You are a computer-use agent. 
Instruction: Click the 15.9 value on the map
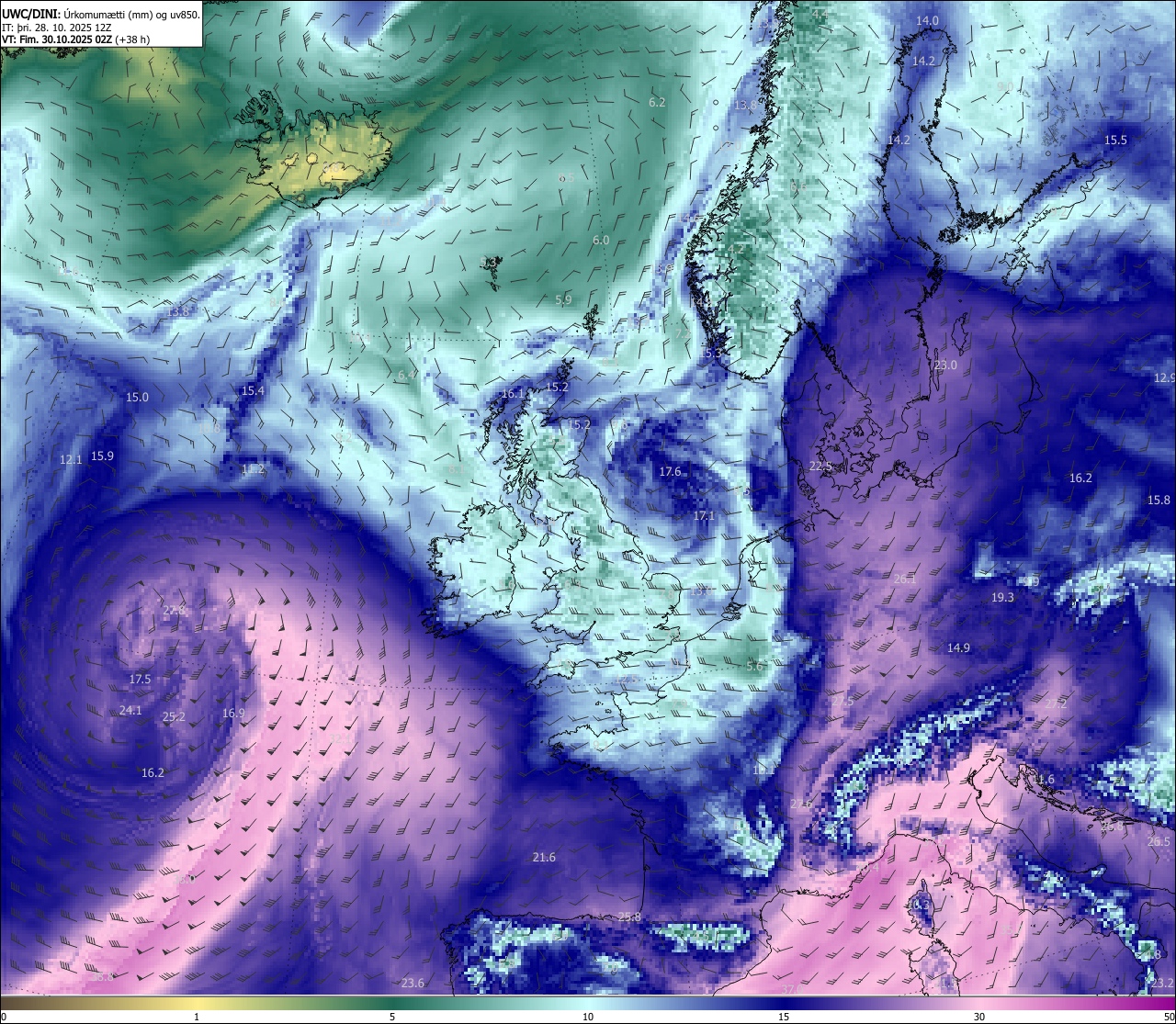(x=102, y=456)
